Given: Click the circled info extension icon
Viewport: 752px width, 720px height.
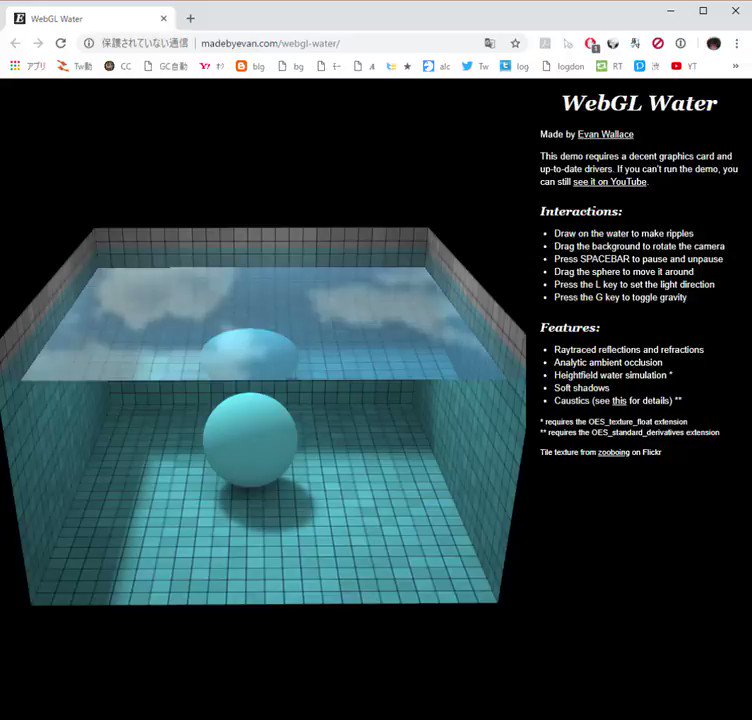Looking at the screenshot, I should (x=680, y=44).
